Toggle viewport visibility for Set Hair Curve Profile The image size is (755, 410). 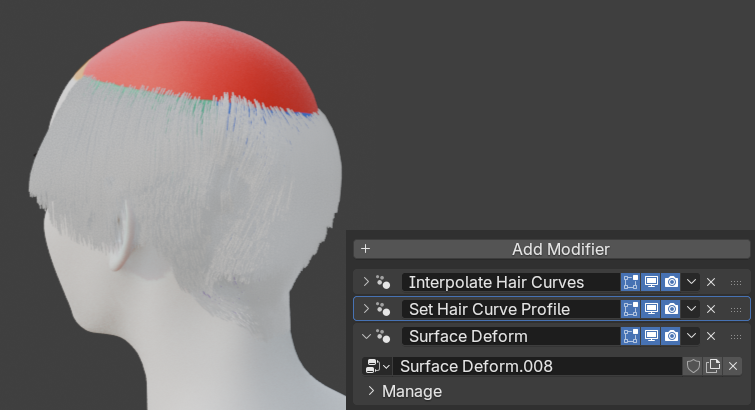651,309
